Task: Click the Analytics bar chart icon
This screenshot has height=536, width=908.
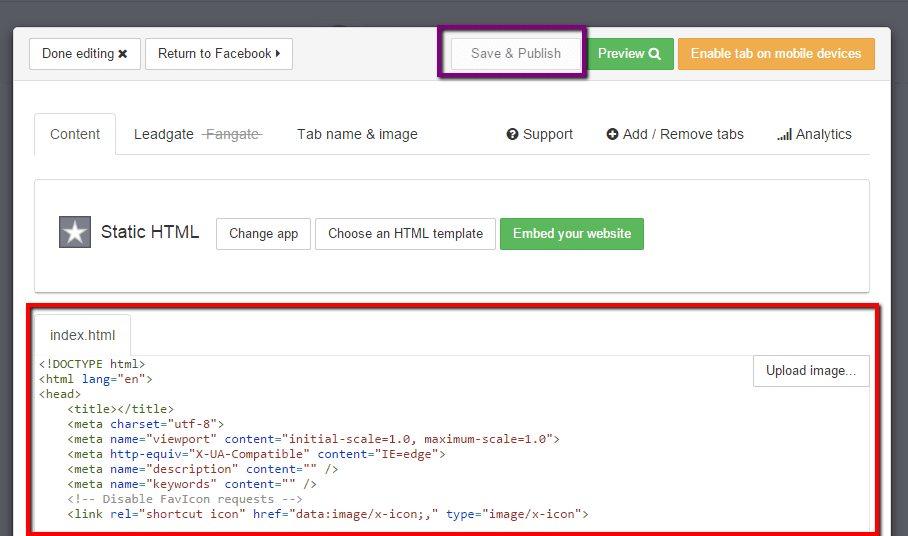Action: (x=784, y=134)
